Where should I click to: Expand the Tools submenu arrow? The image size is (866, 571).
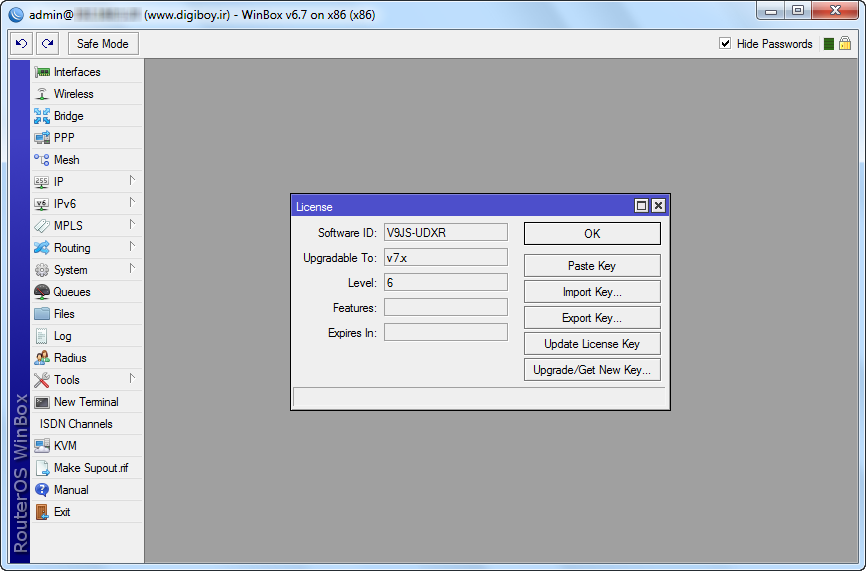point(132,379)
